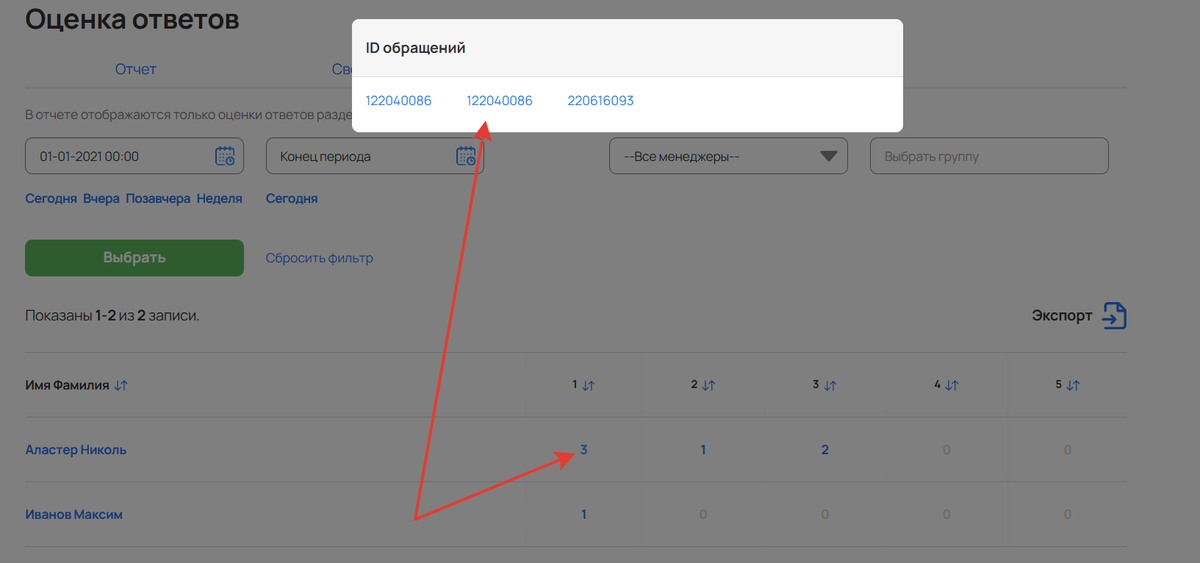This screenshot has height=563, width=1200.
Task: Click the Выбрать группу field
Action: 989,156
